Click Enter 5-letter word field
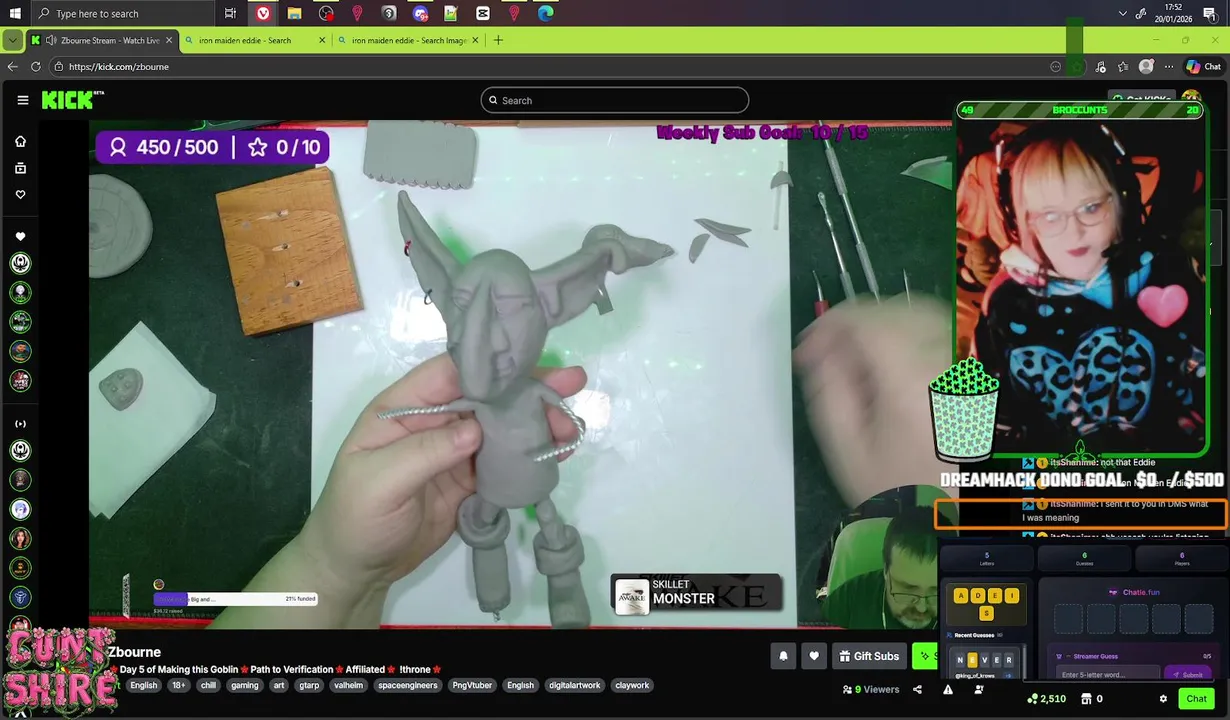Screen dimensions: 1230x720 [x=1107, y=675]
